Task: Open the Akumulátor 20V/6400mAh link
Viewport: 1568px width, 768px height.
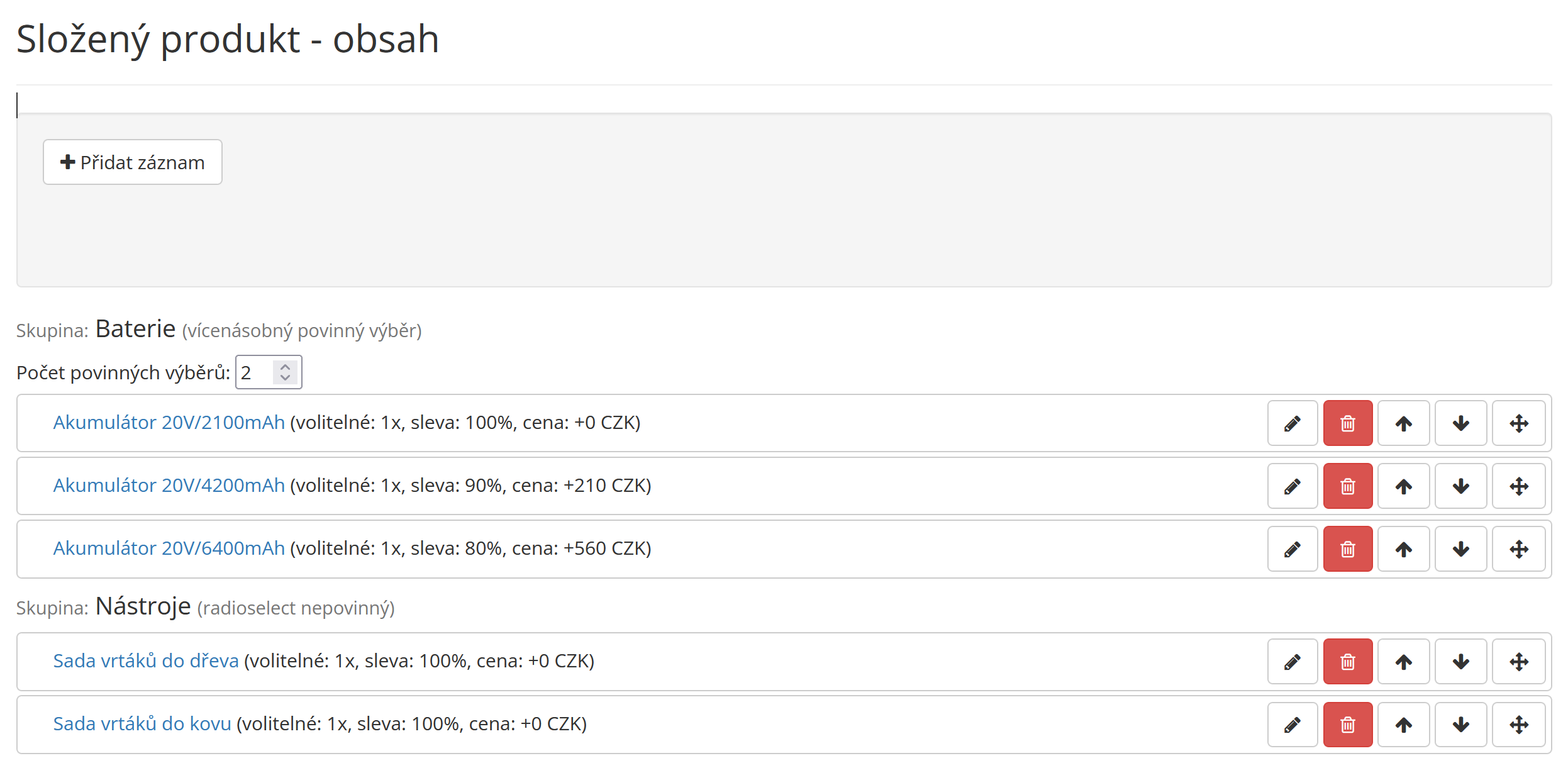Action: coord(169,548)
